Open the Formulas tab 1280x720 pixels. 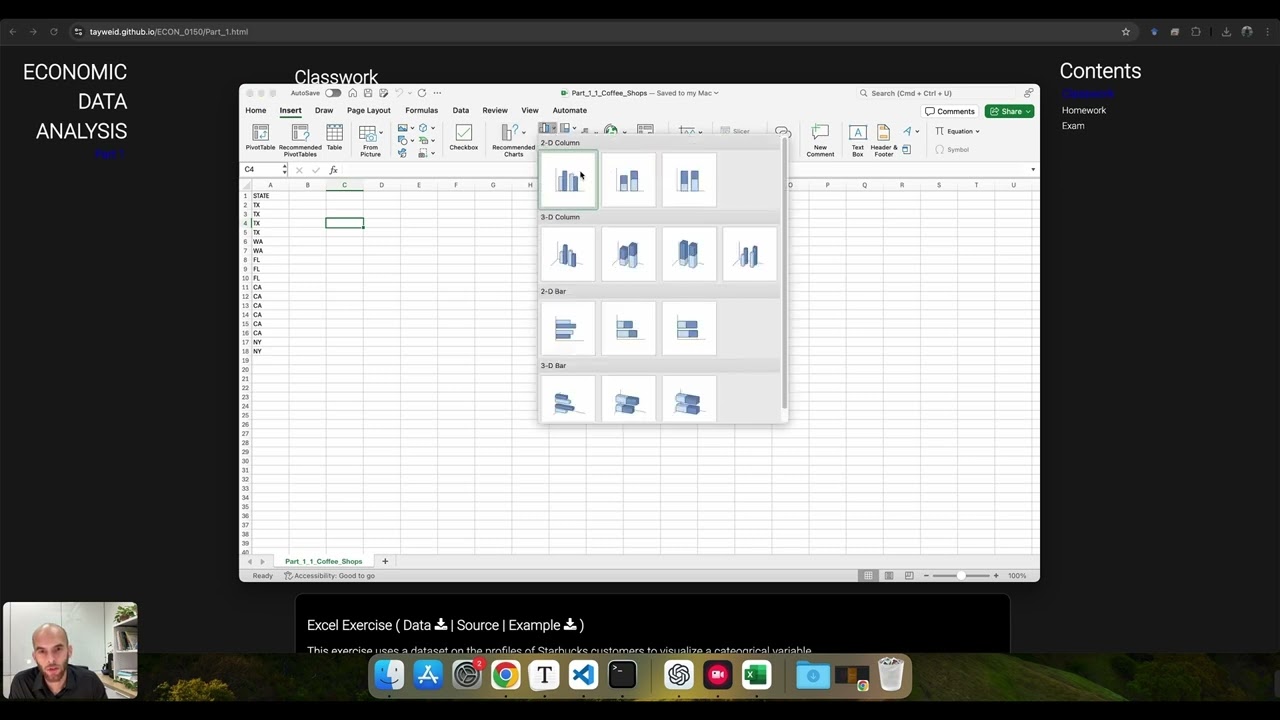pyautogui.click(x=421, y=110)
